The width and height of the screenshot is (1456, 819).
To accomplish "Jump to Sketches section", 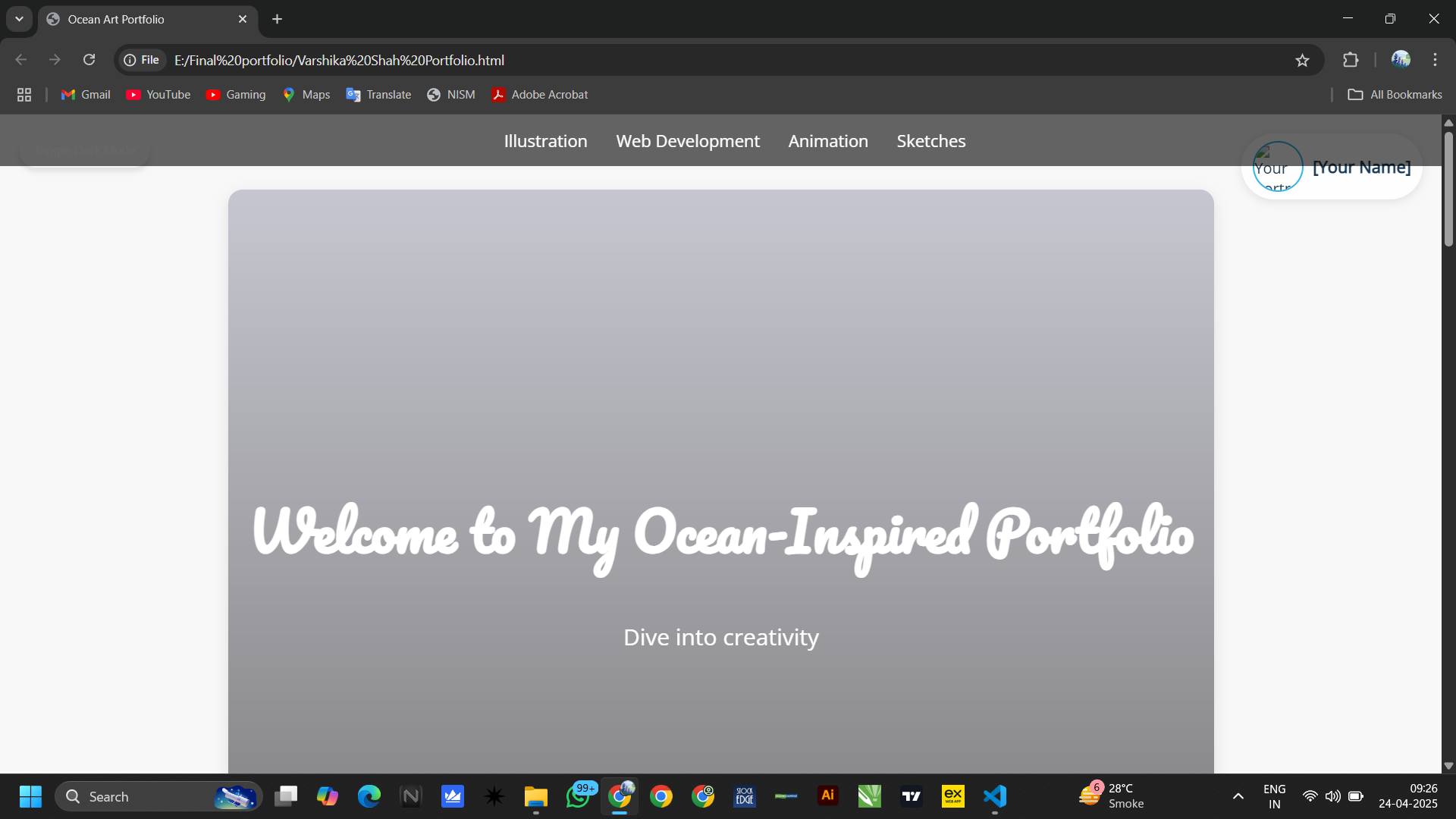I will click(x=931, y=141).
